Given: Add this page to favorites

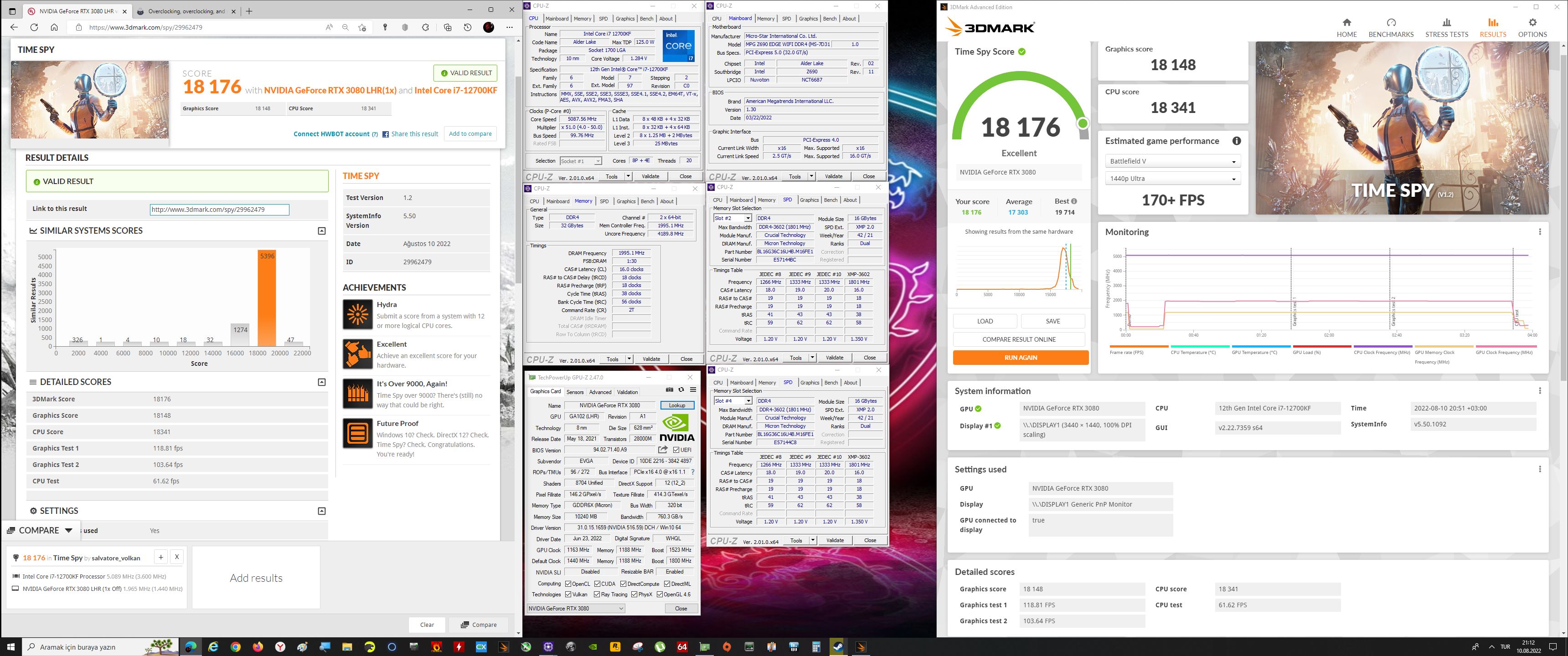Looking at the screenshot, I should pyautogui.click(x=362, y=27).
